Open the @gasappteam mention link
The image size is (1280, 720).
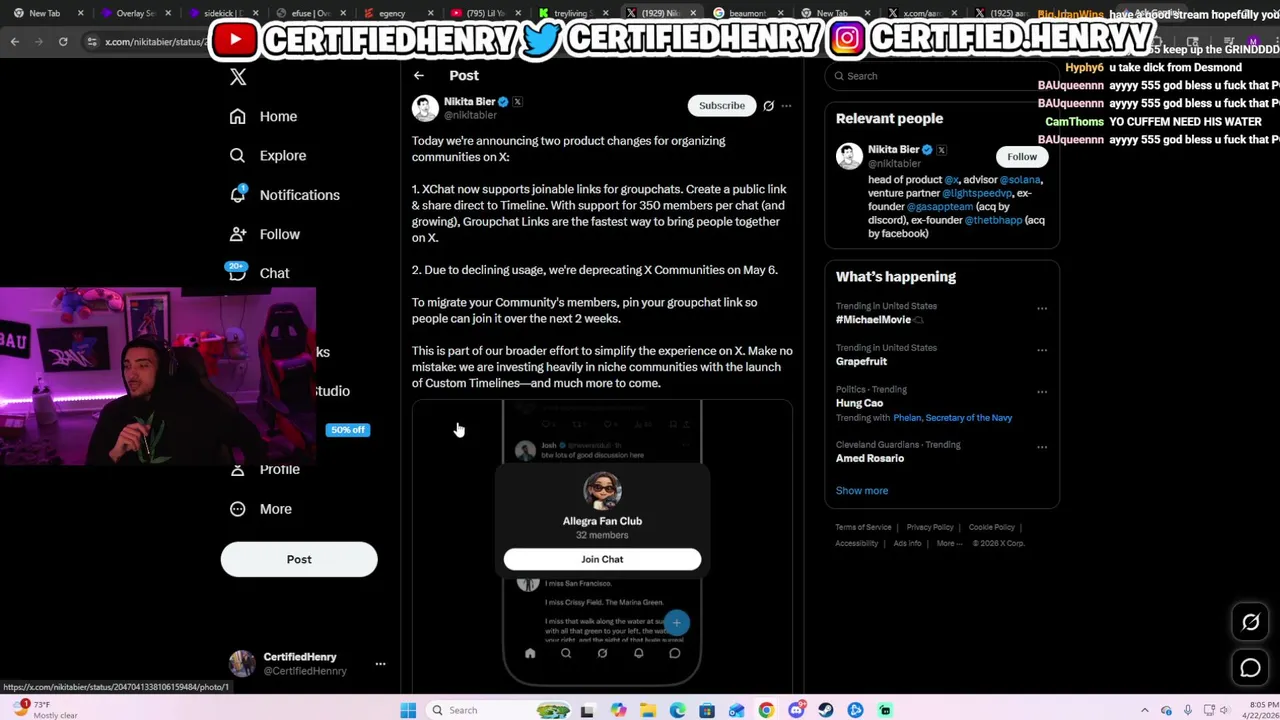point(940,207)
